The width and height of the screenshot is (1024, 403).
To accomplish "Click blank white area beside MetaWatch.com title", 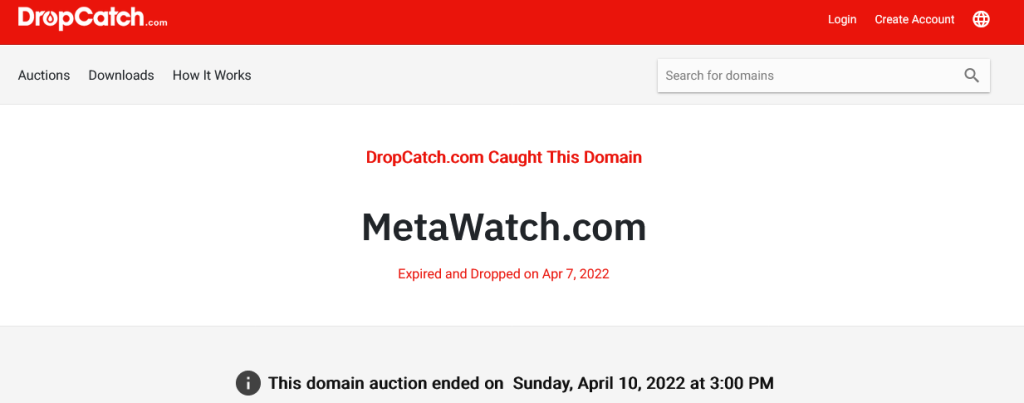I will [816, 227].
